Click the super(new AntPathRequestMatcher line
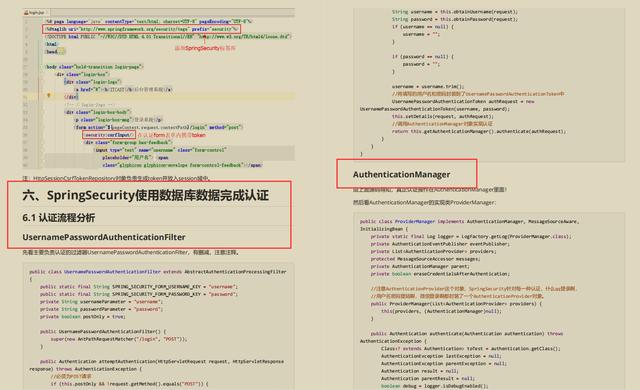 [x=119, y=339]
